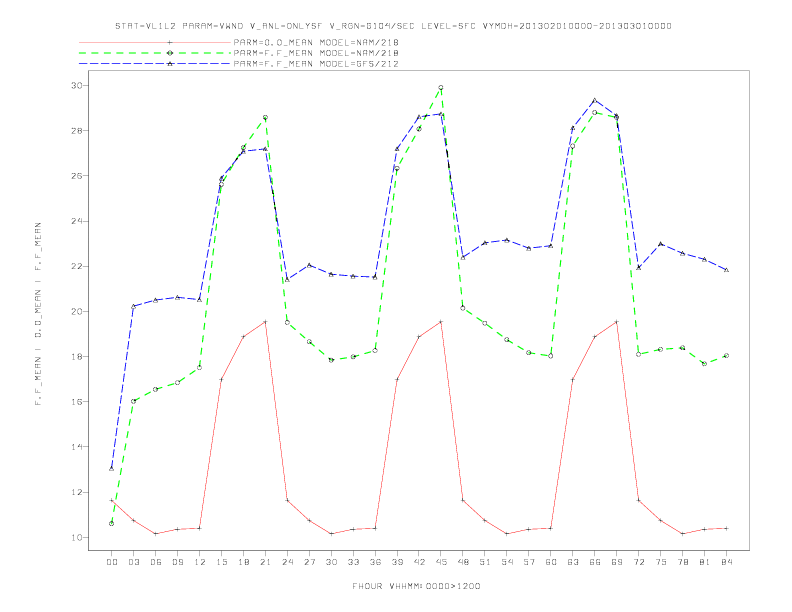Viewport: 792px width, 612px height.
Task: Click x-axis tick label 36
Action: coord(375,562)
